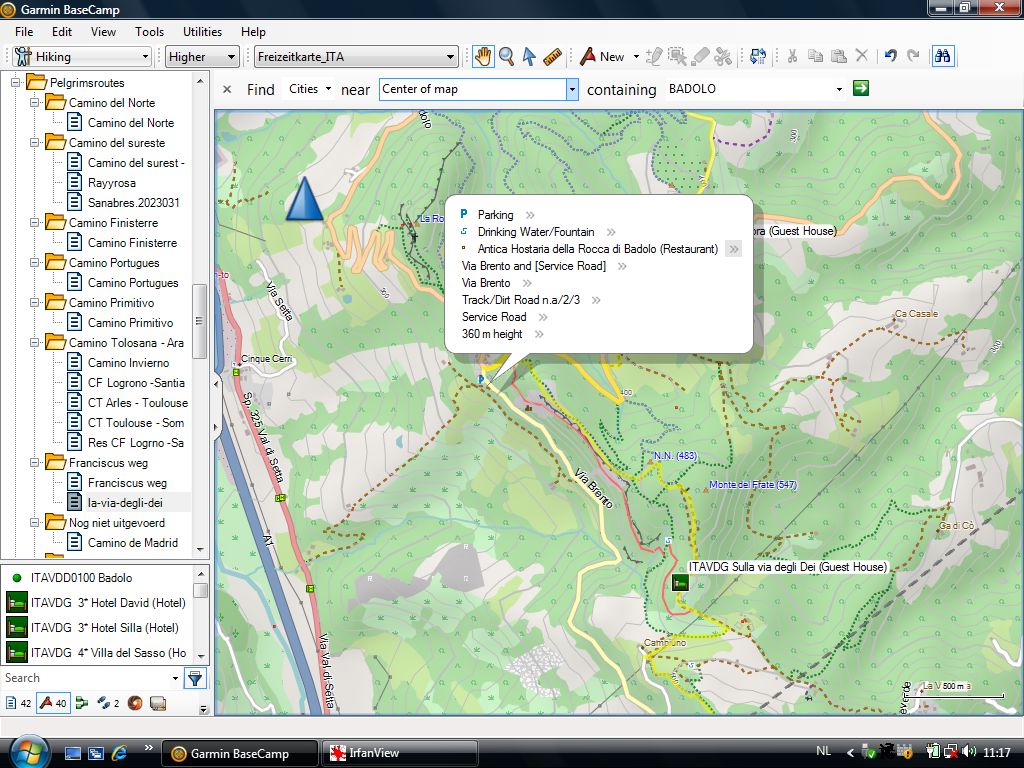
Task: Click the Send to Device icon
Action: pos(758,57)
